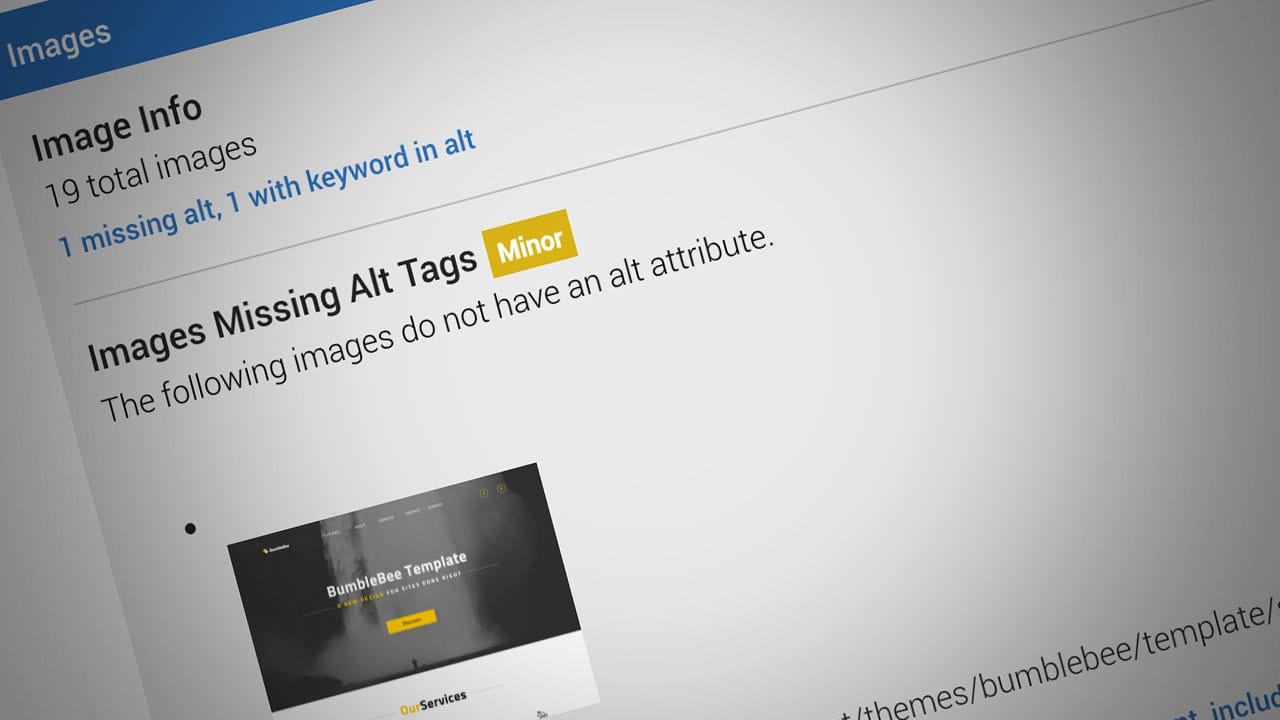Click the "Image Info" heading
Screen dimensions: 1280x720
117,127
